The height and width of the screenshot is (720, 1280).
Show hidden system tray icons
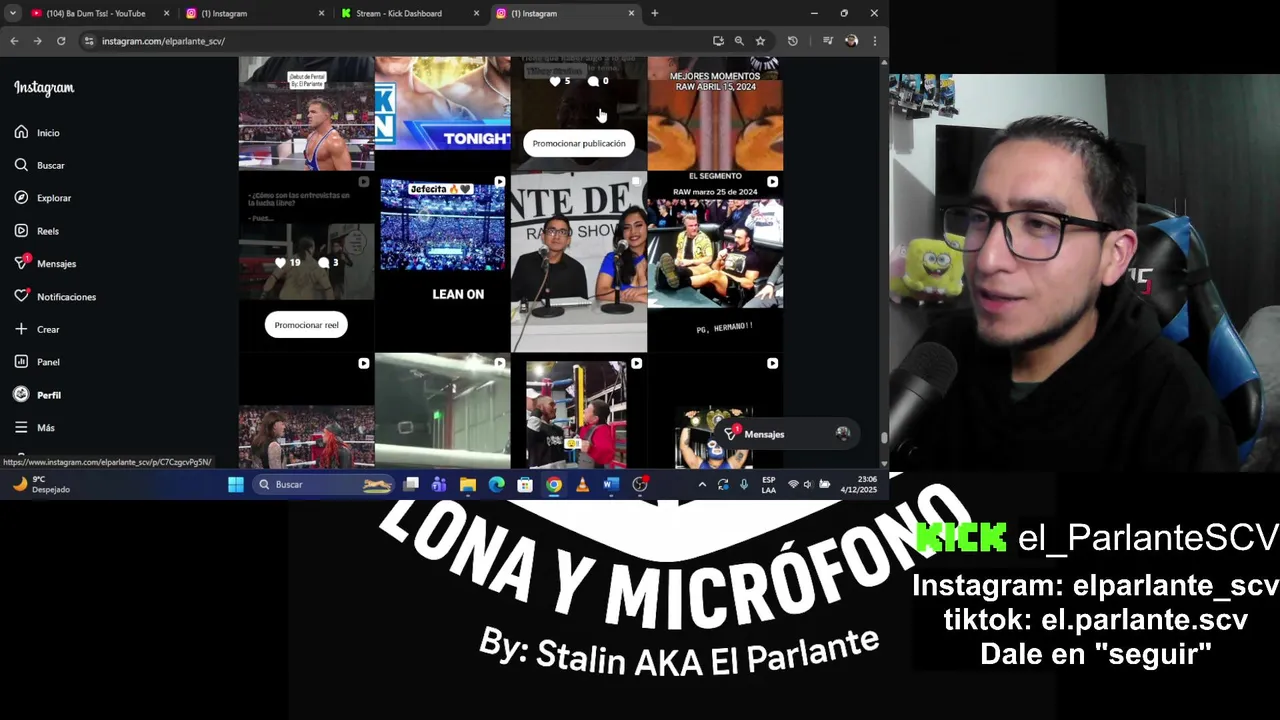(x=702, y=484)
